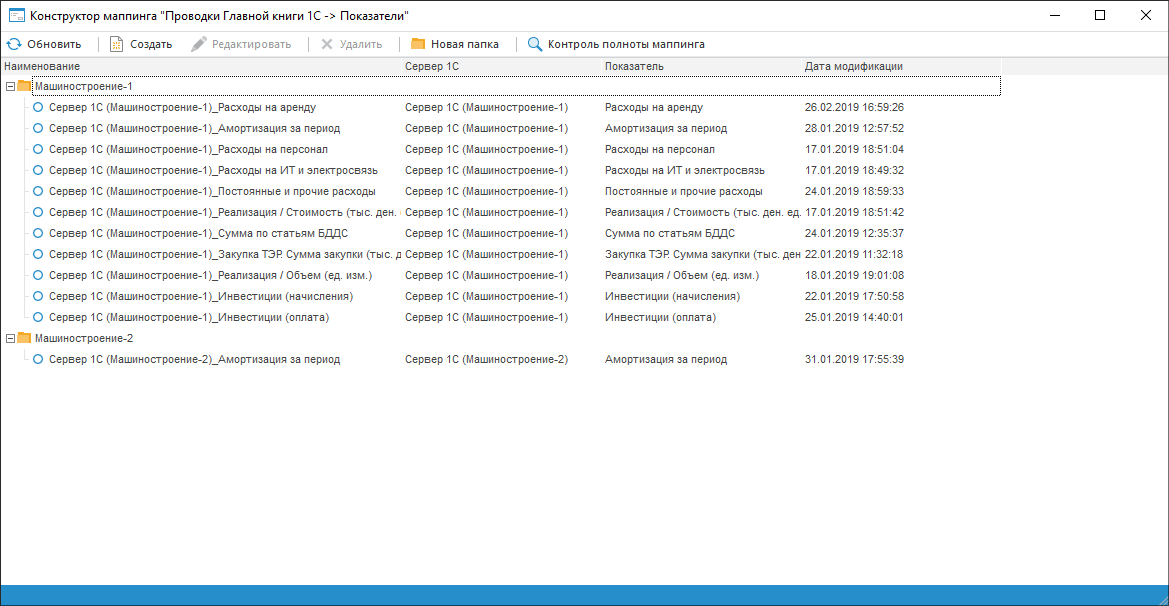Click the Машиностроение-1 folder icon
The width and height of the screenshot is (1169, 606).
(x=24, y=86)
